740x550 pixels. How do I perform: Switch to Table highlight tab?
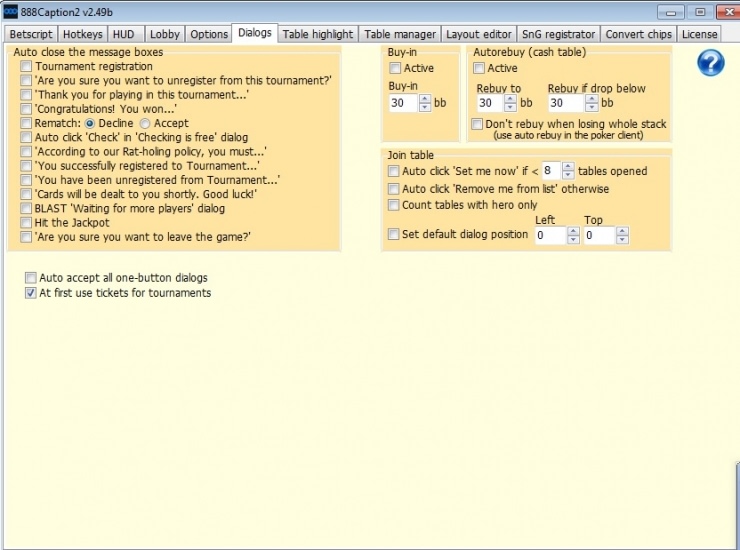(x=318, y=34)
